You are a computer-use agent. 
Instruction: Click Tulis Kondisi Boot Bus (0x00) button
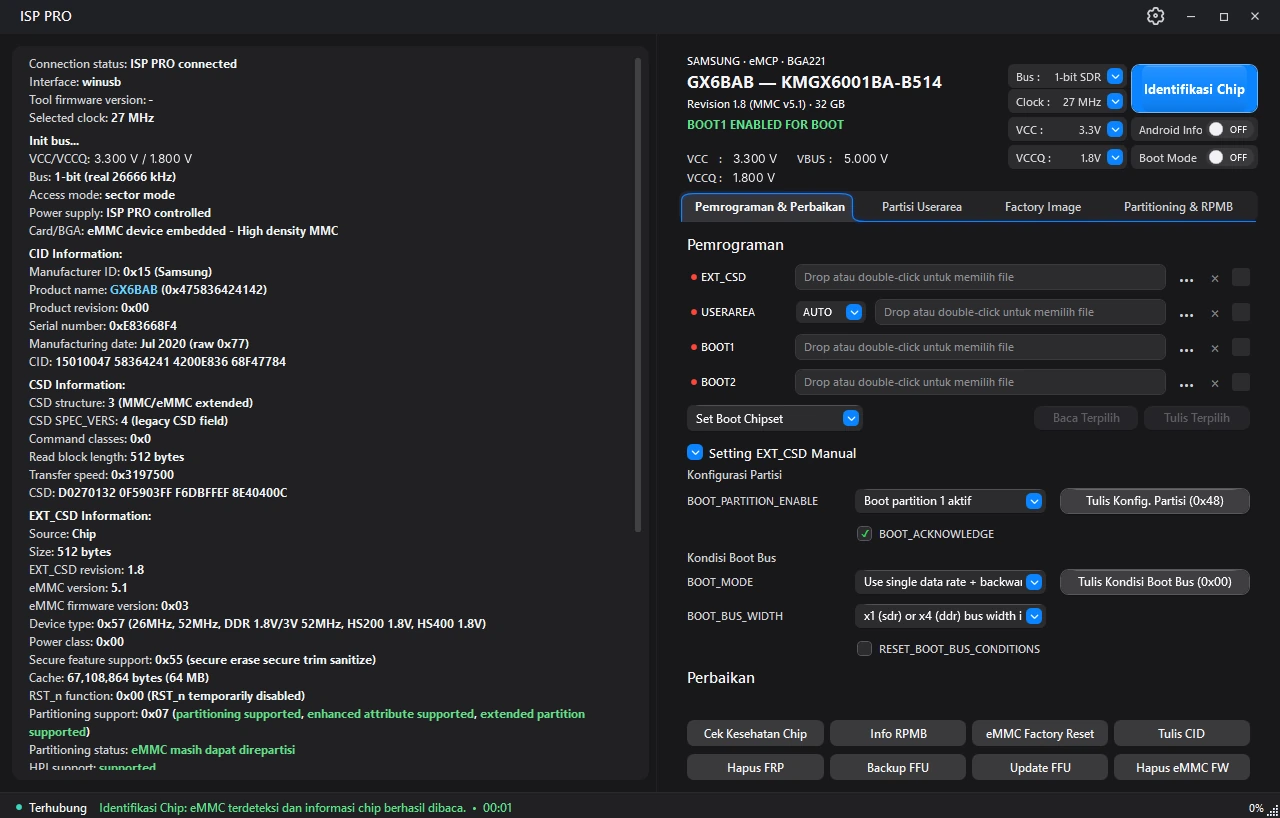(1155, 582)
